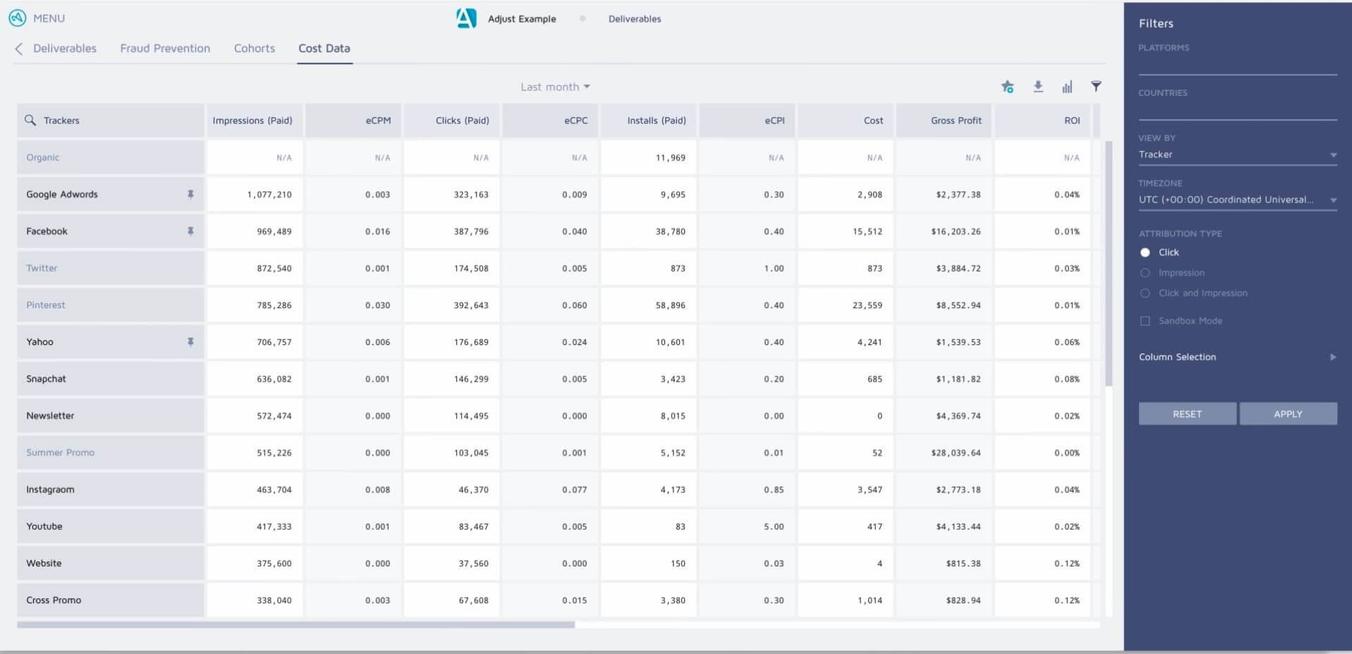The width and height of the screenshot is (1352, 654).
Task: Expand the Column Selection section
Action: (1237, 357)
